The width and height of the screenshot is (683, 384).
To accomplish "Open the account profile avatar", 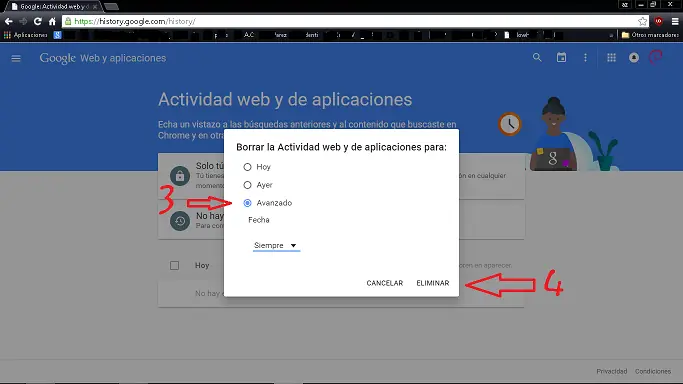I will coord(656,57).
